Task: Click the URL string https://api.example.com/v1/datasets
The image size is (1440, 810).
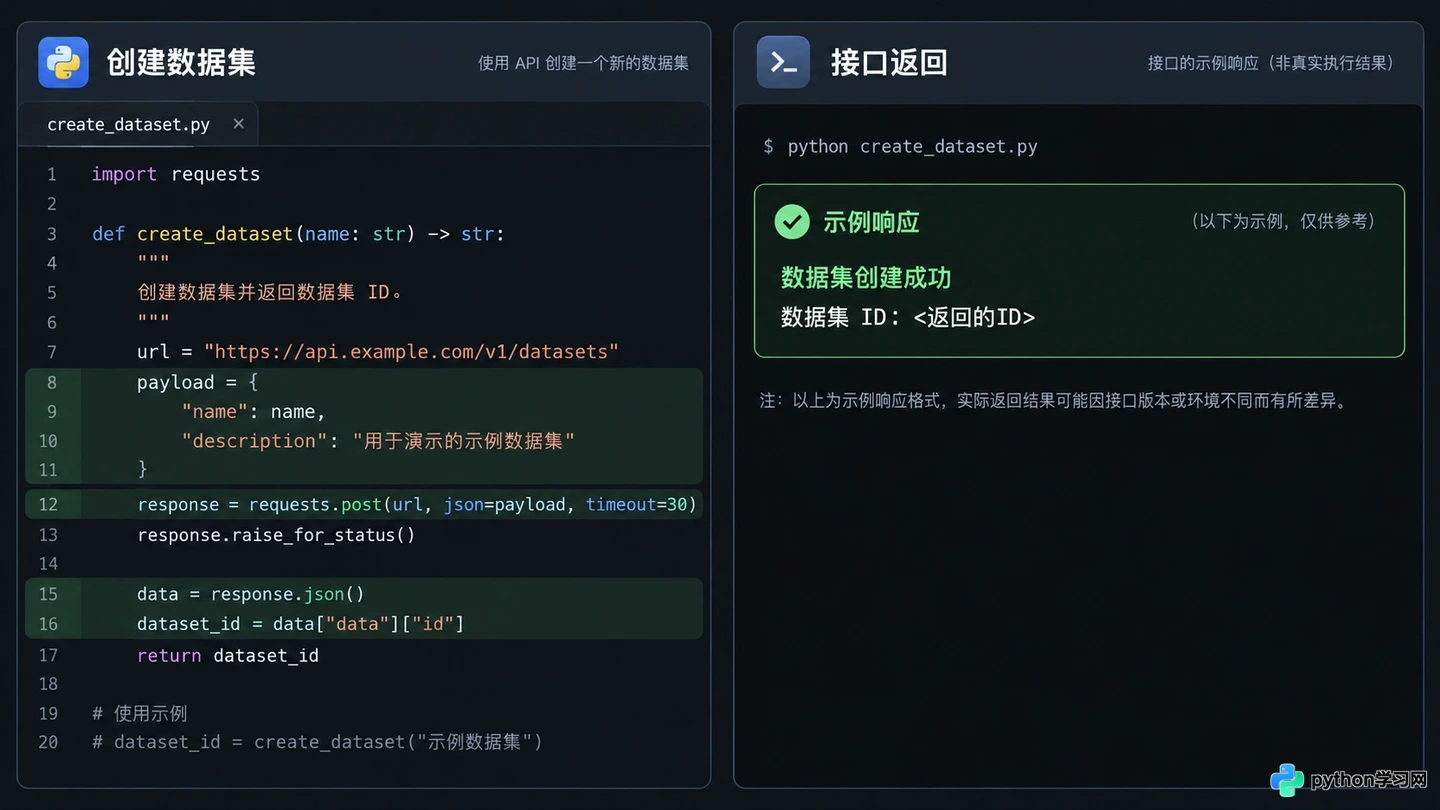Action: (x=412, y=352)
